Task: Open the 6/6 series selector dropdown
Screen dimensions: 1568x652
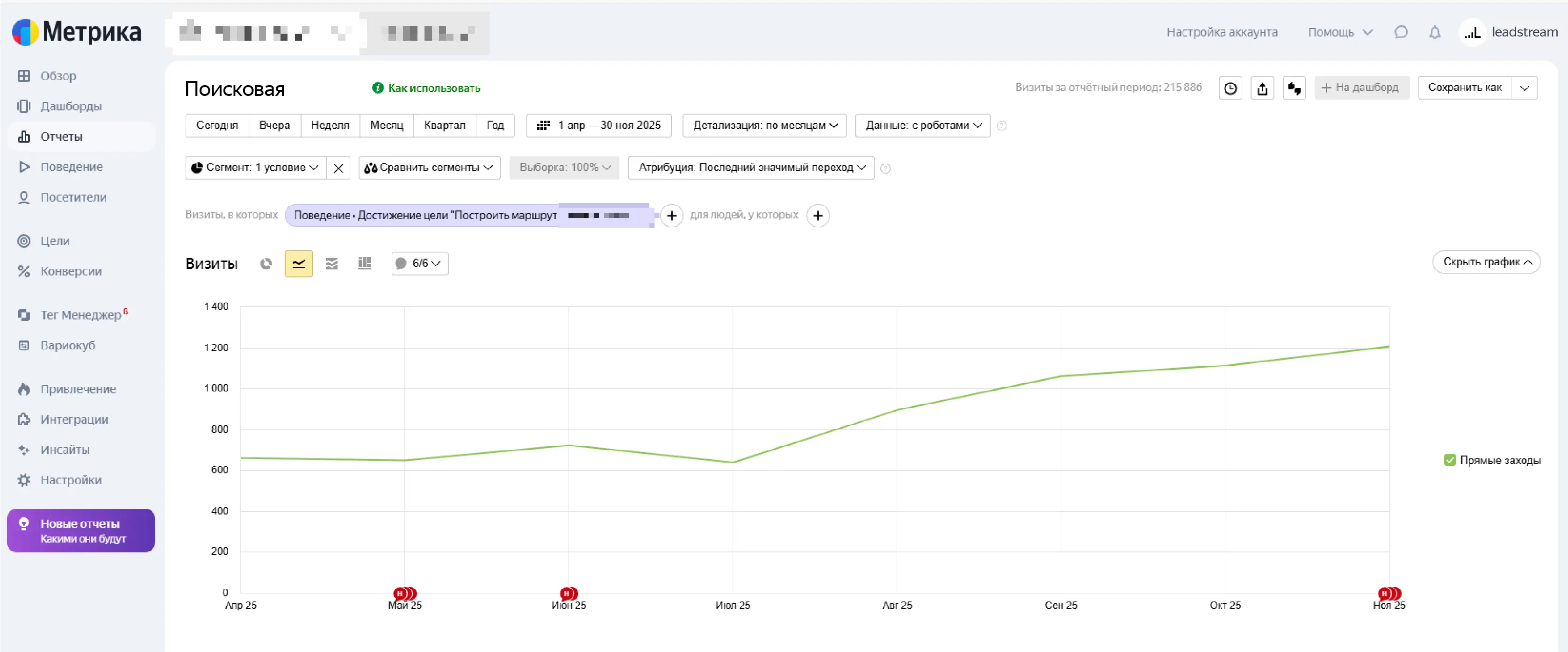Action: [419, 264]
